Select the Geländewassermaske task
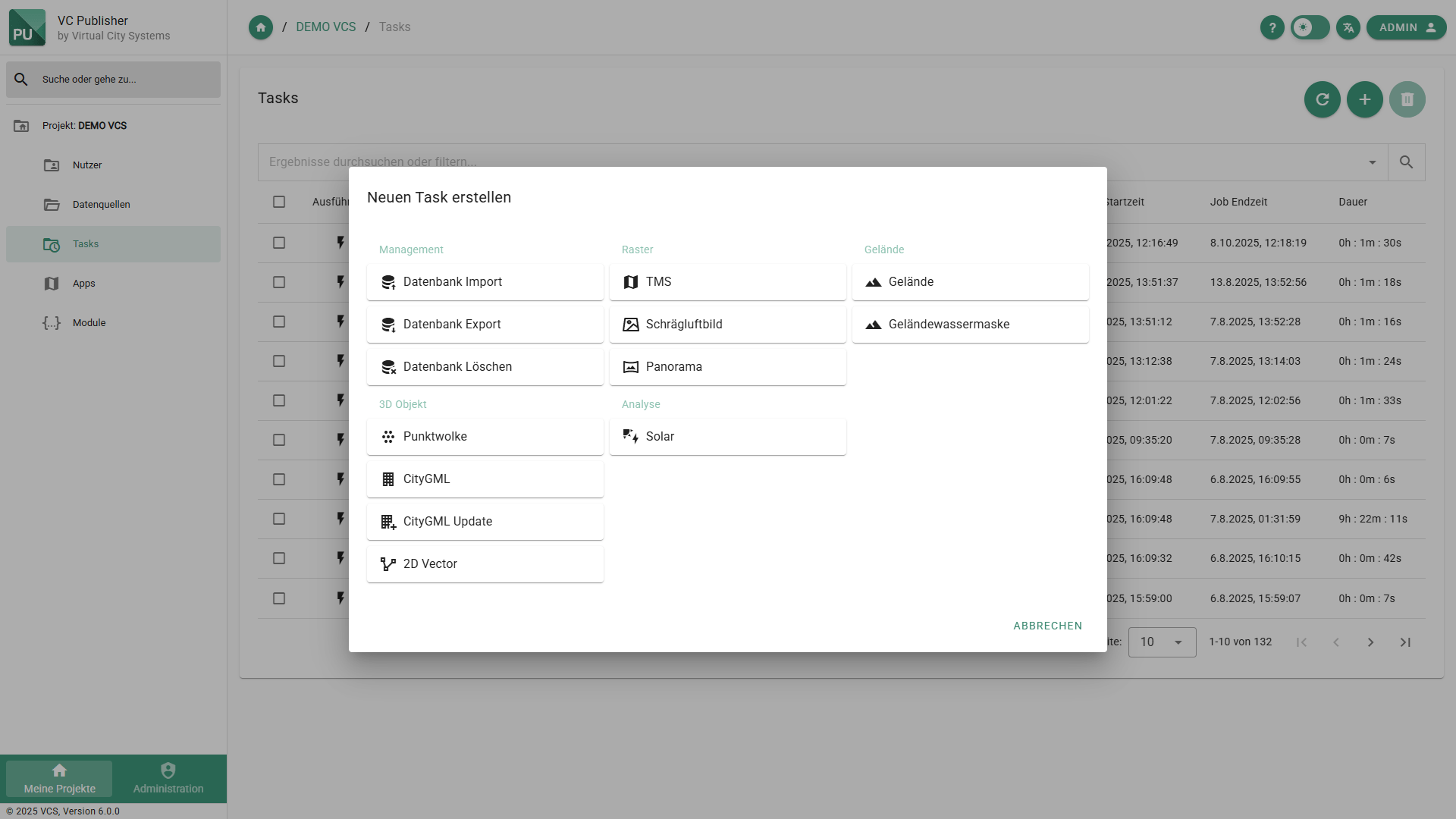 click(x=970, y=325)
